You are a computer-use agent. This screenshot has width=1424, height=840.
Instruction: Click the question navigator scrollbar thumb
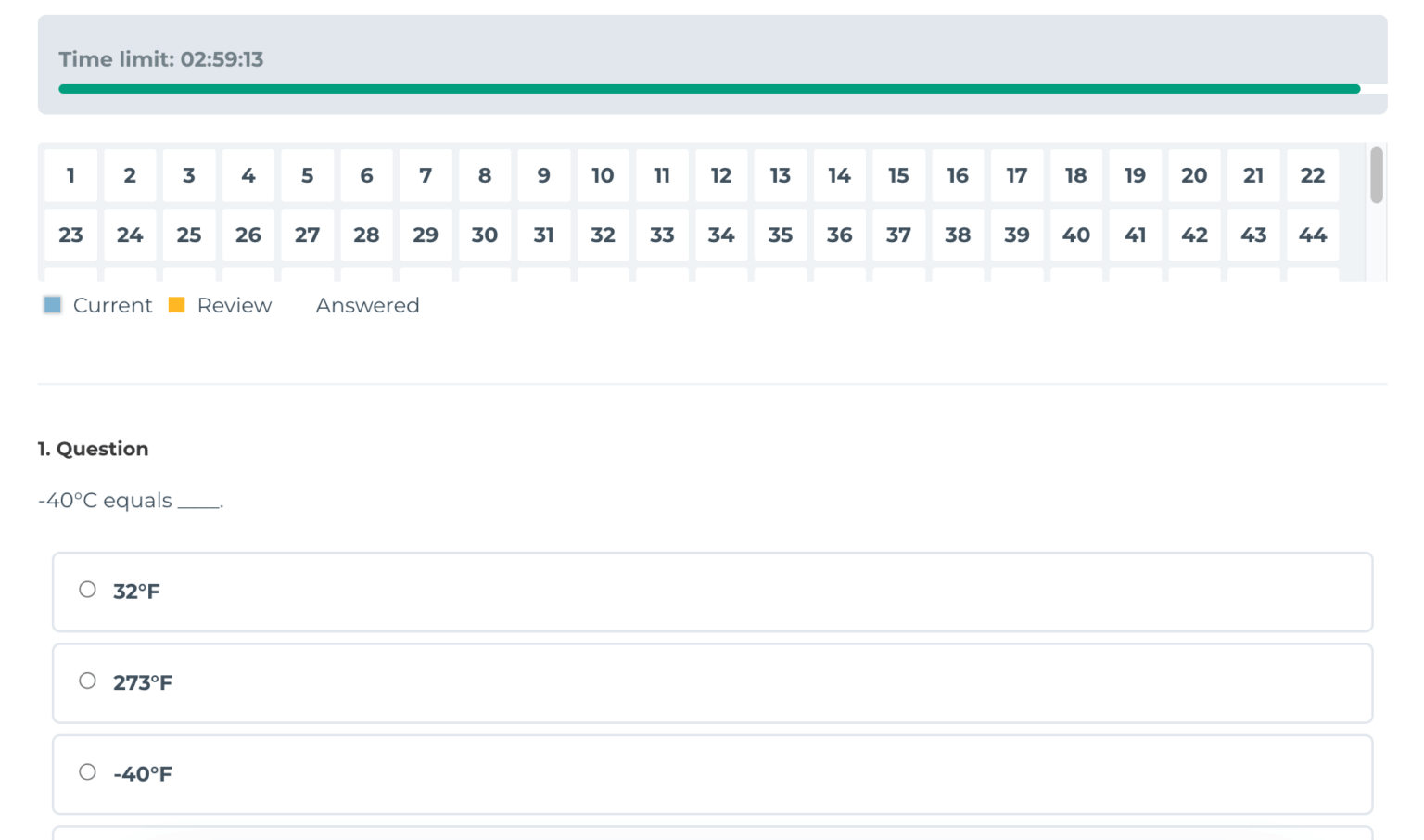[1377, 174]
